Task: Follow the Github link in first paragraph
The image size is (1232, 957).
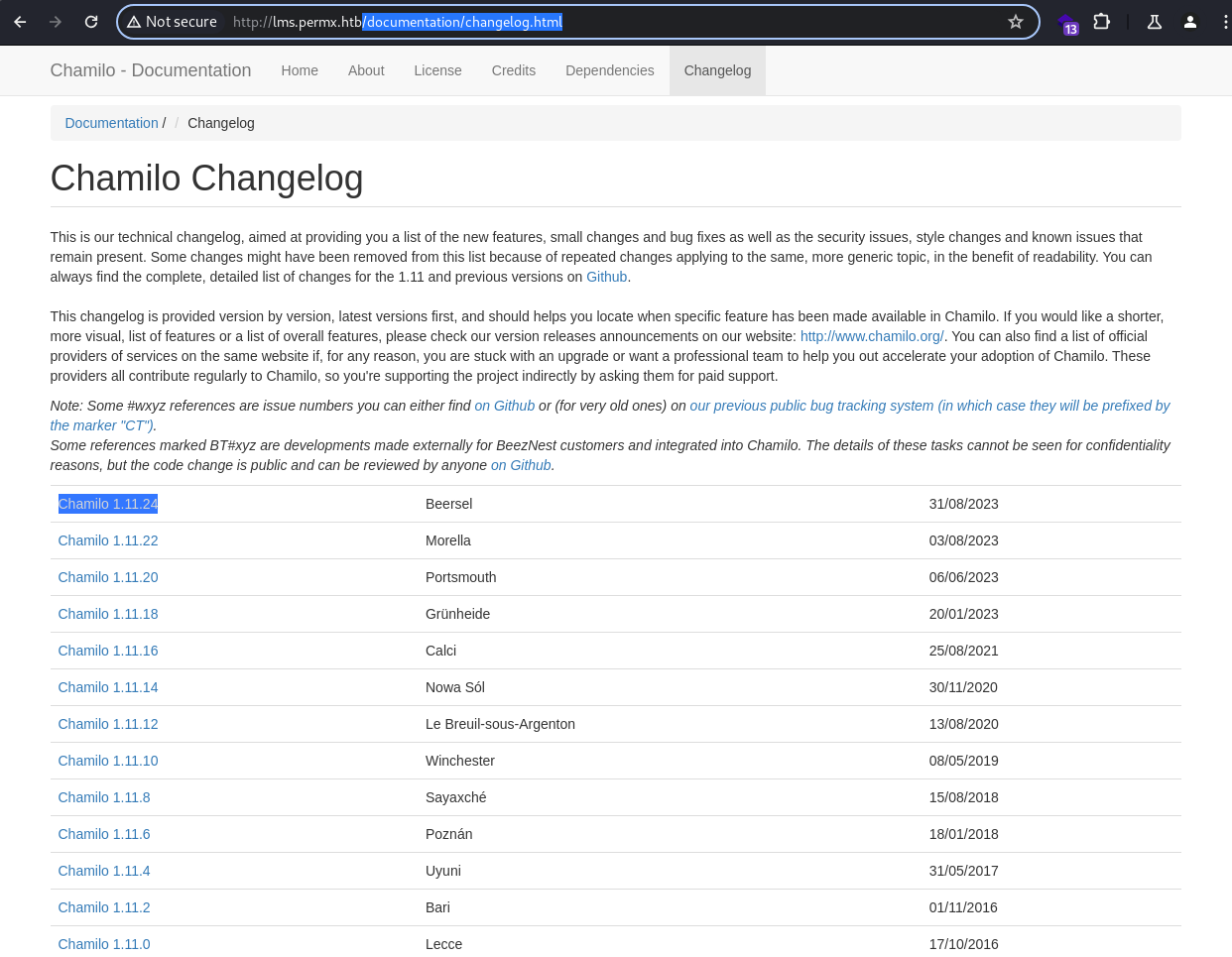Action: coord(606,277)
